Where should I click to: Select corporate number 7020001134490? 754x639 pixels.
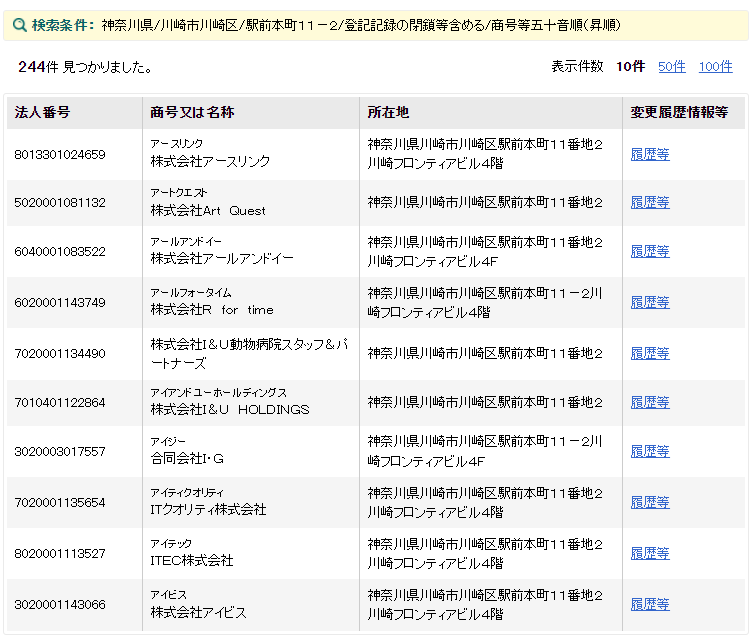tap(60, 353)
